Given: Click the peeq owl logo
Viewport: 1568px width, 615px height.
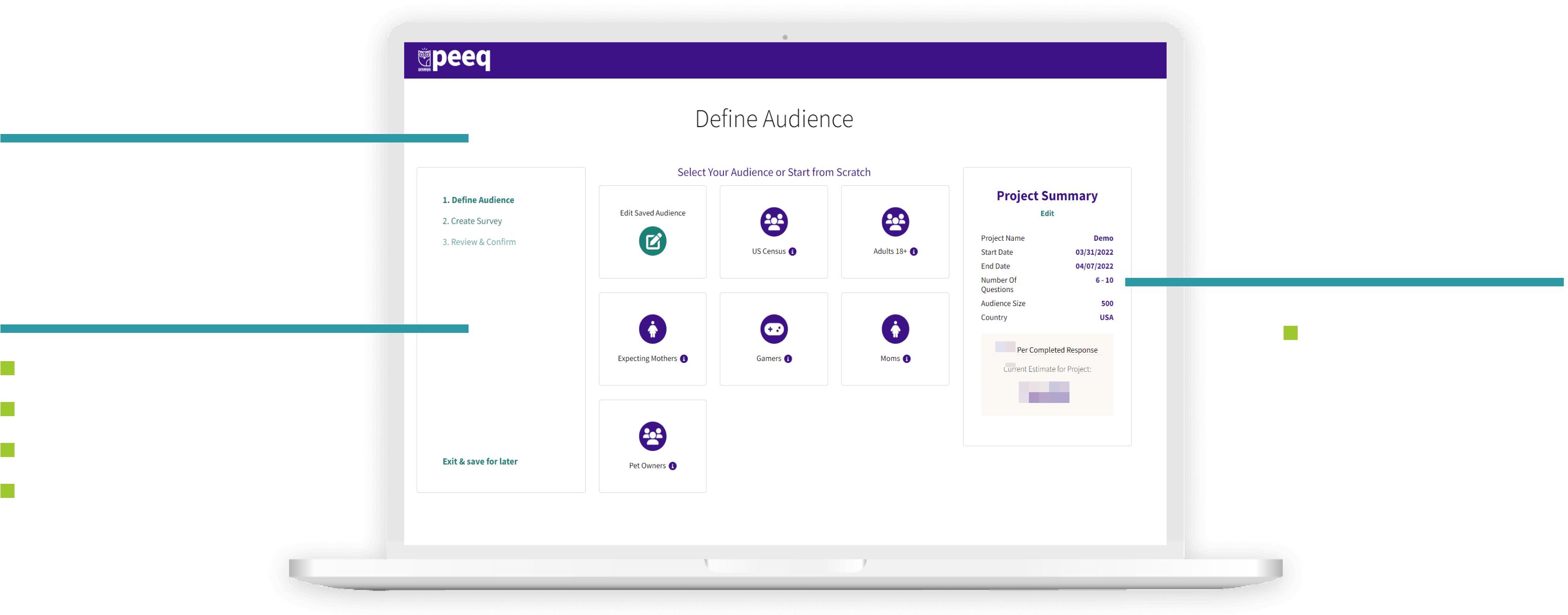Looking at the screenshot, I should click(x=424, y=59).
